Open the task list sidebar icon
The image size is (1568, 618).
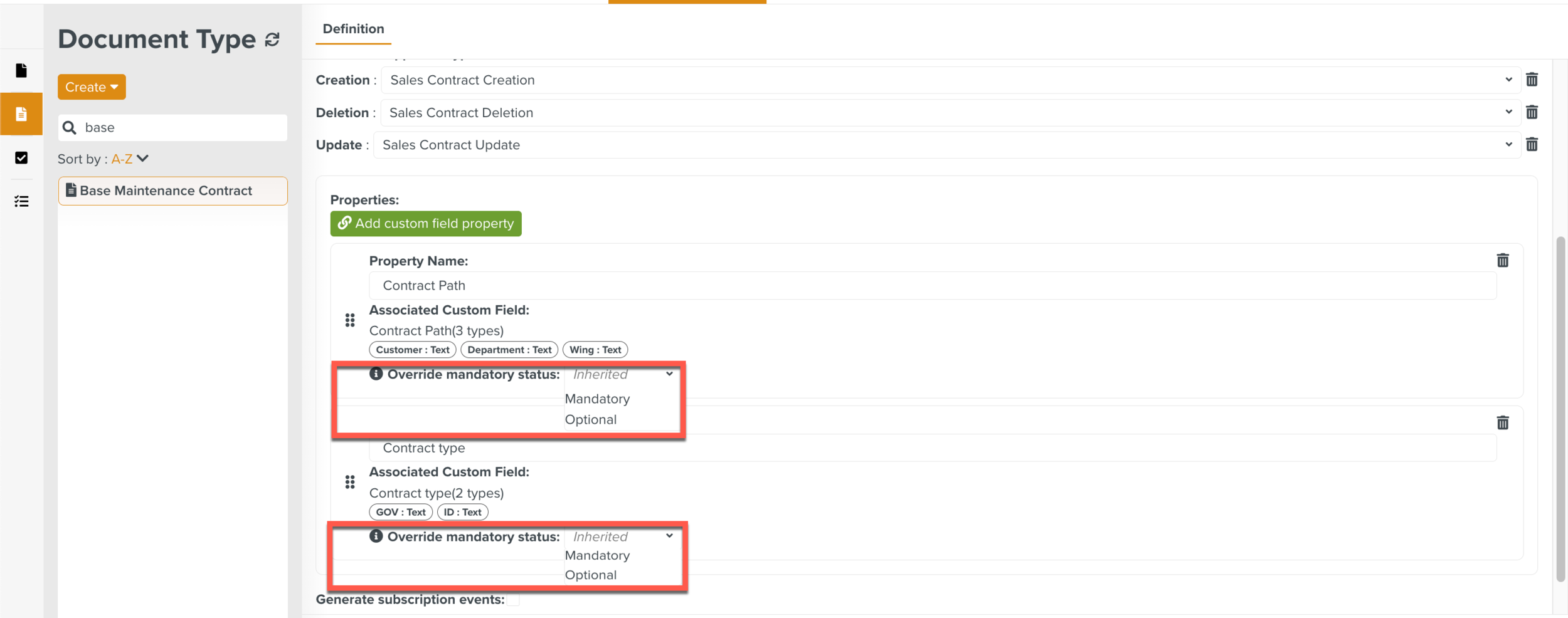tap(21, 201)
